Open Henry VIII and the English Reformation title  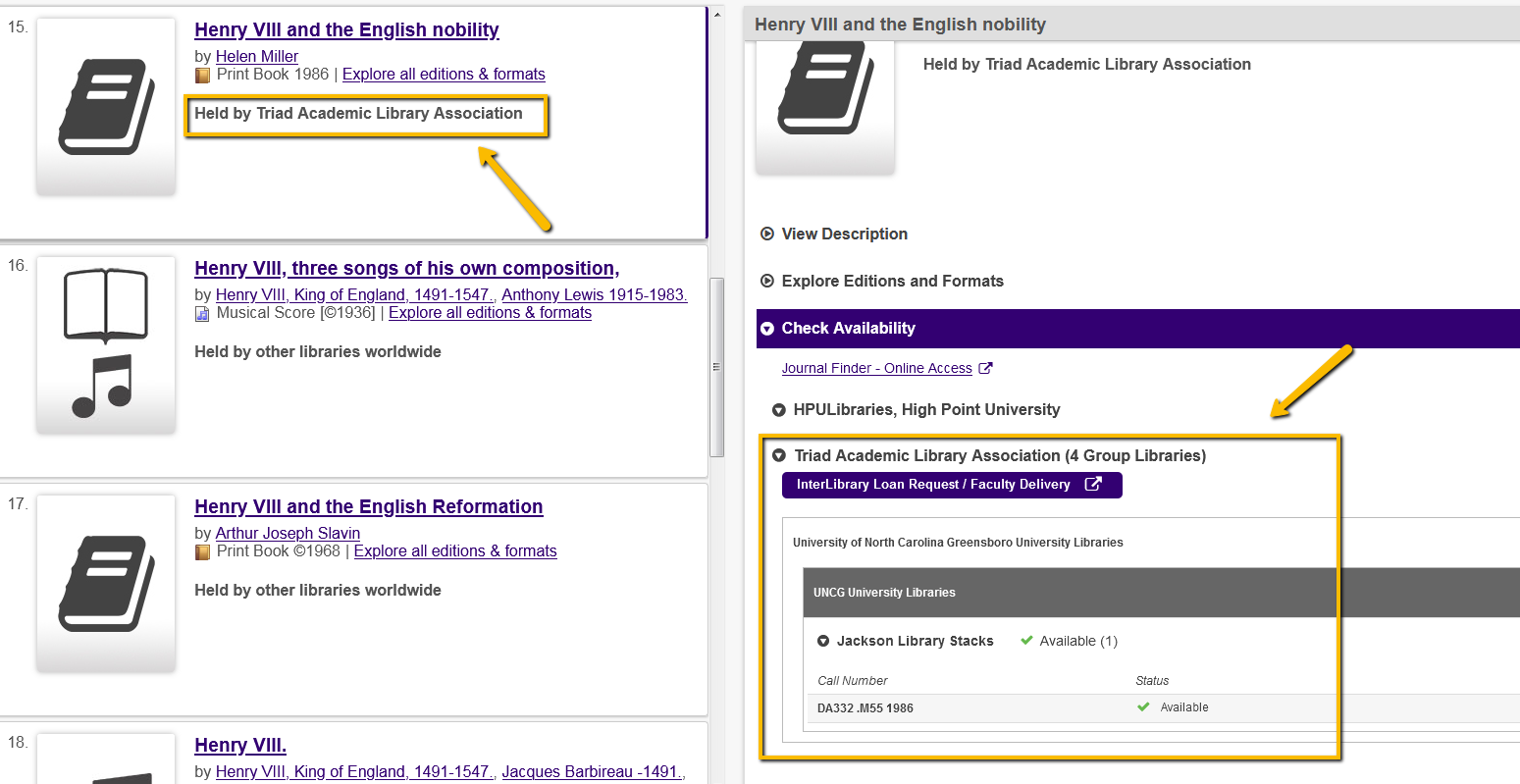(368, 507)
